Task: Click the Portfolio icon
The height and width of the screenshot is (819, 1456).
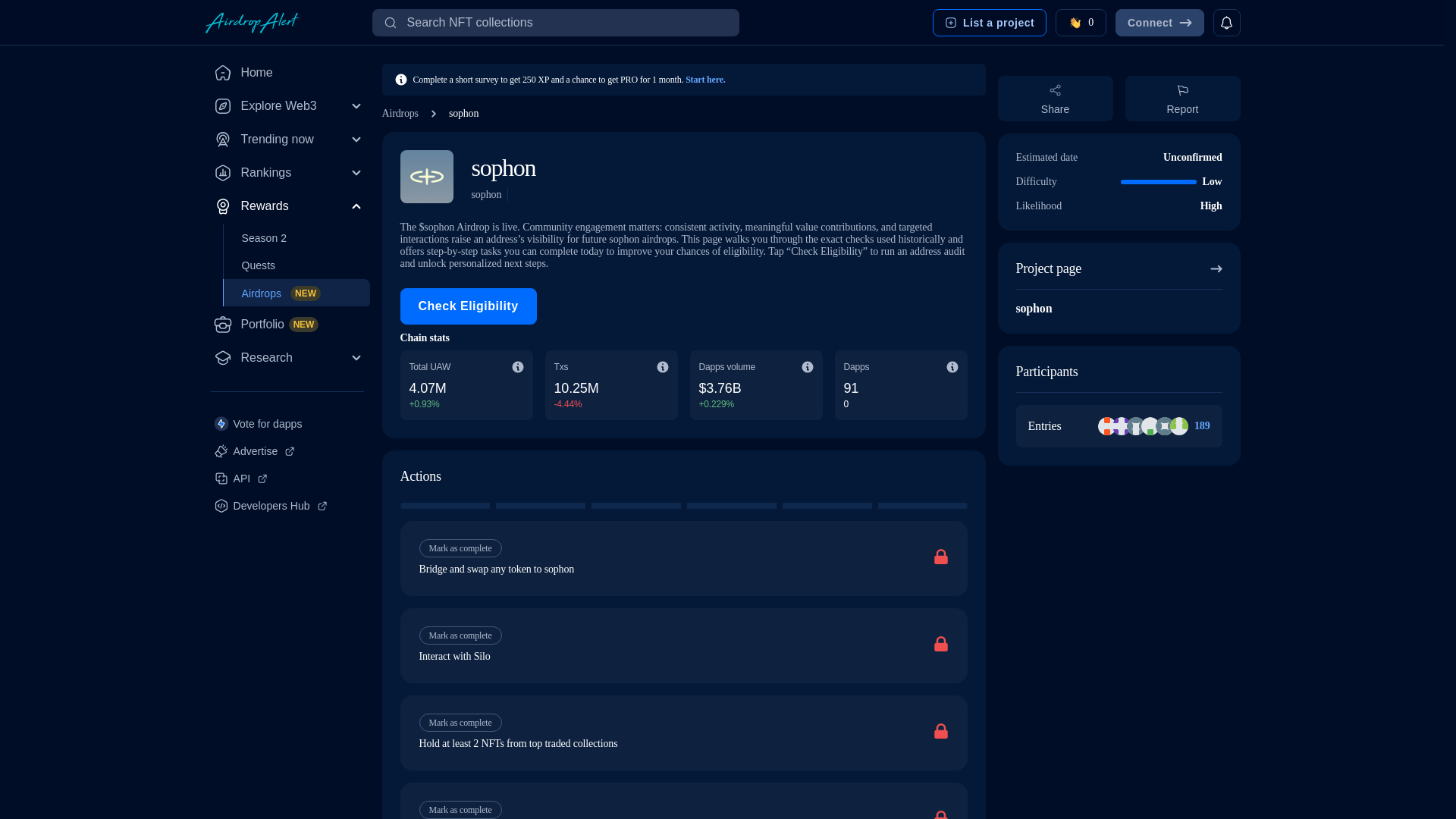Action: coord(222,325)
